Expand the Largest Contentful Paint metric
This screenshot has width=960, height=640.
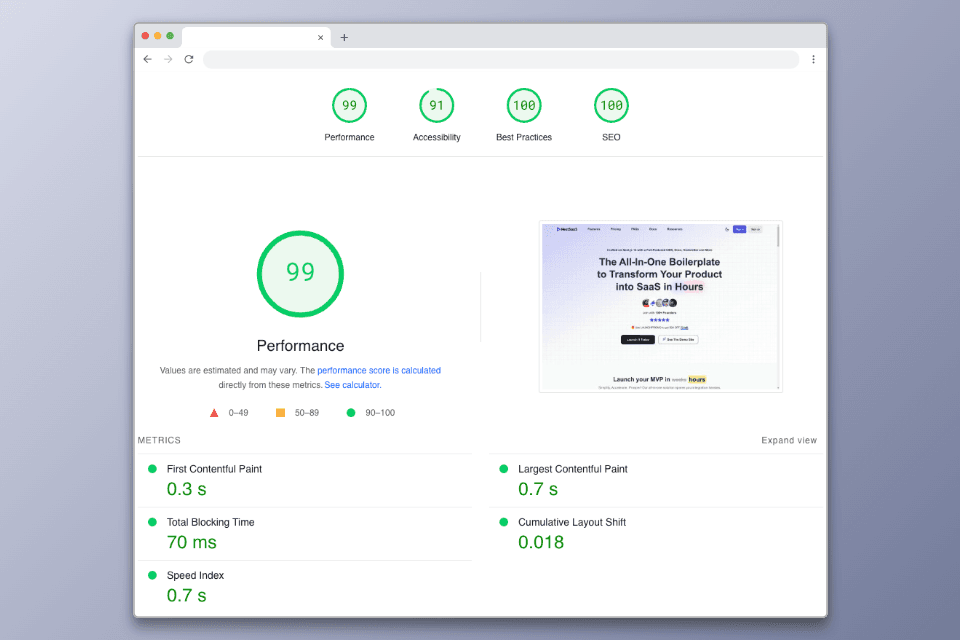click(x=572, y=469)
